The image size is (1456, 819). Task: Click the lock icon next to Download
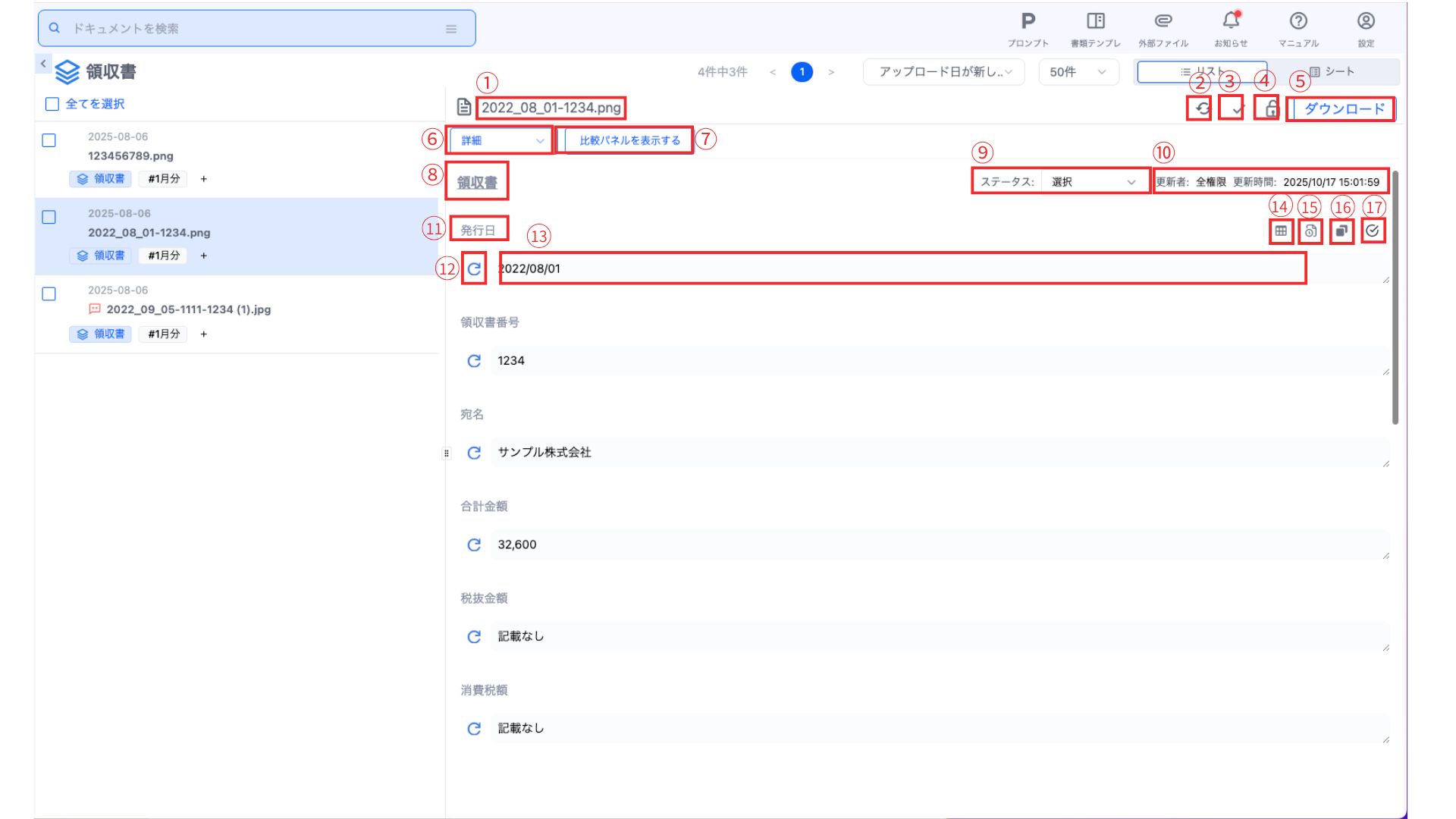[x=1270, y=108]
